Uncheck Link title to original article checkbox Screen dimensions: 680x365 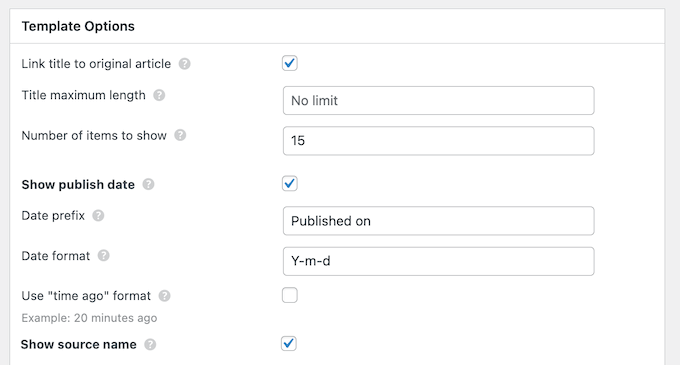[290, 63]
